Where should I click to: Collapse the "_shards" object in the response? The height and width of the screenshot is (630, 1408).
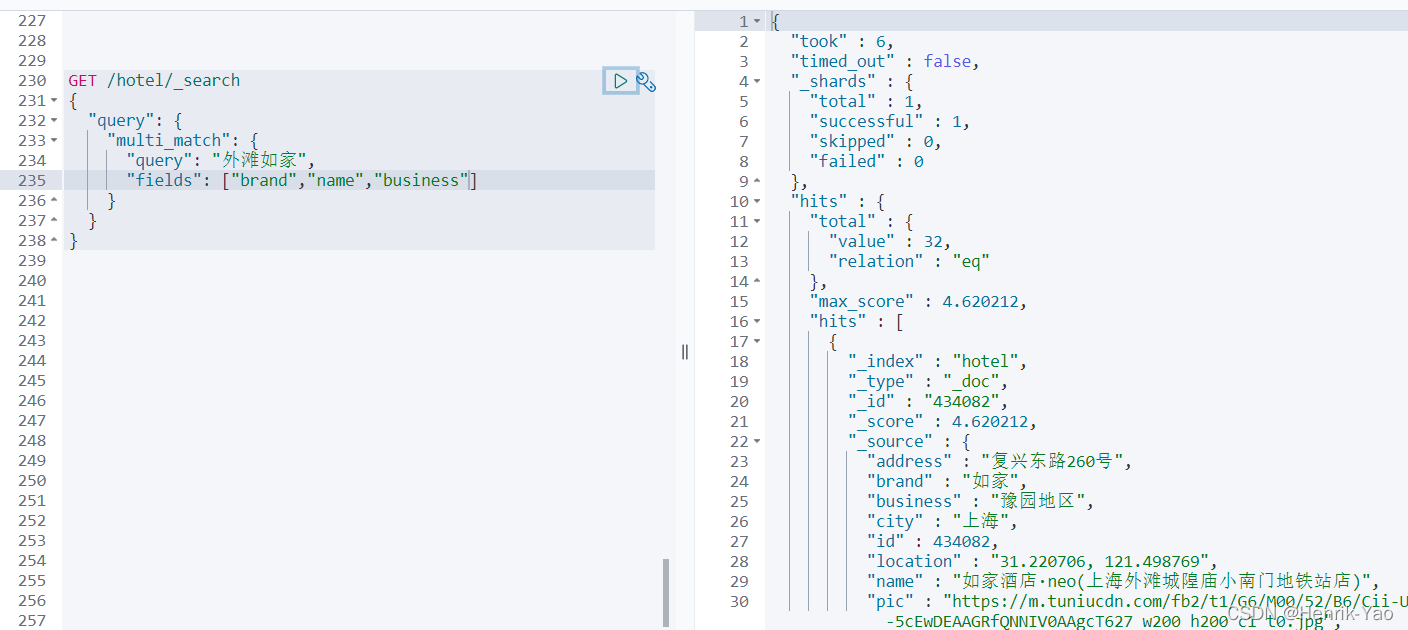pos(757,81)
